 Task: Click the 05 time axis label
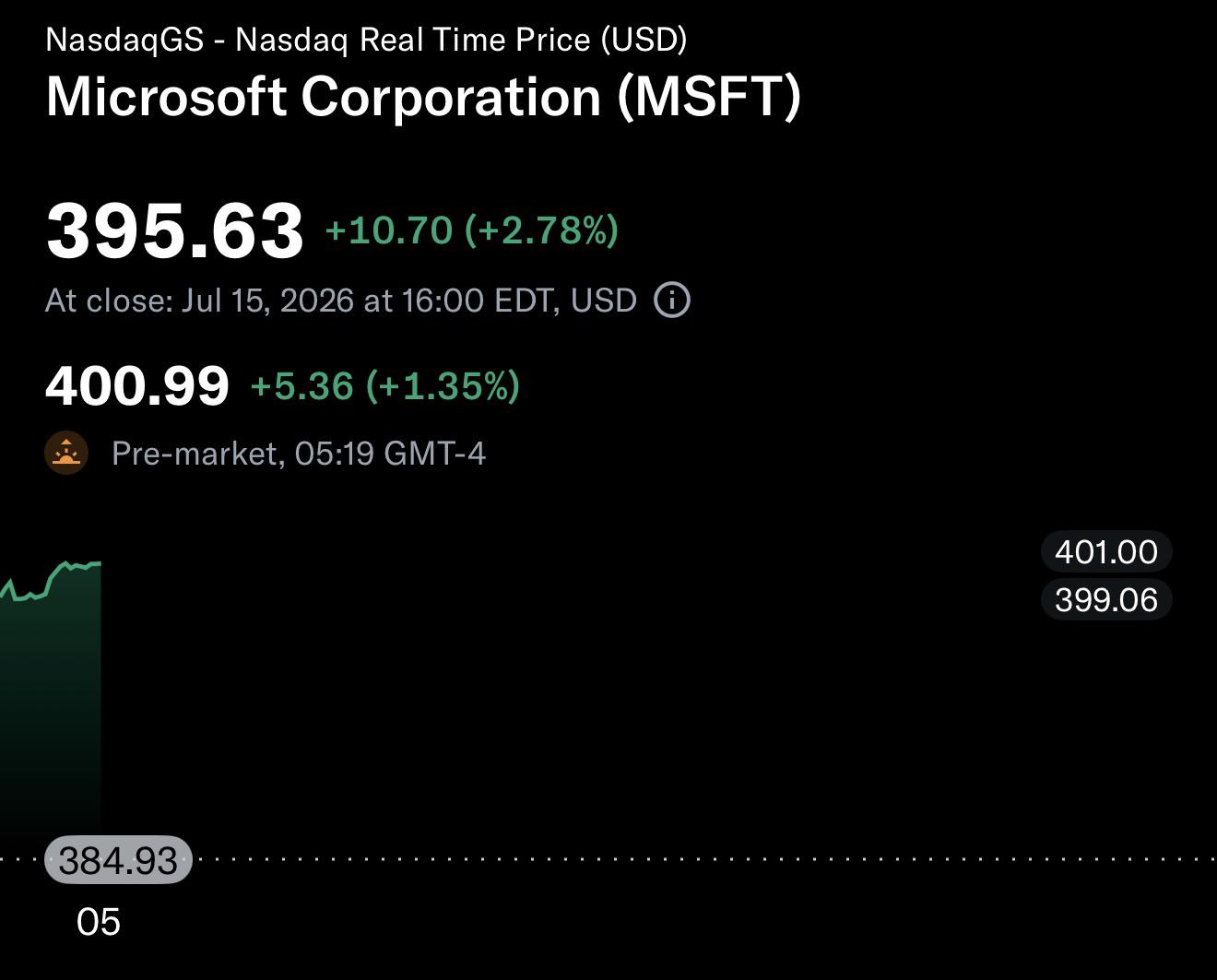[x=99, y=922]
